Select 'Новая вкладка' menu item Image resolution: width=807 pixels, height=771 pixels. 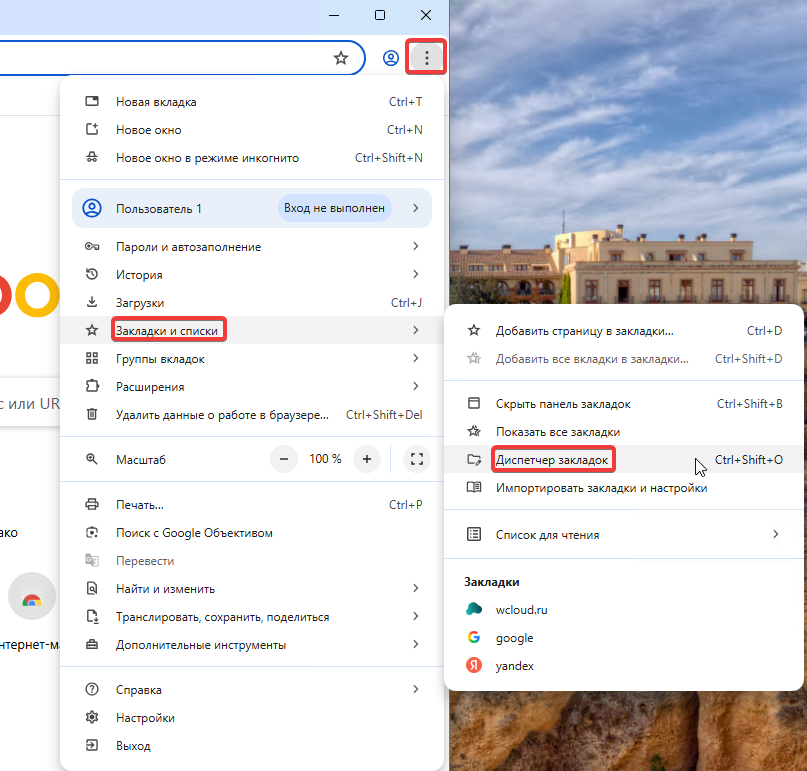(156, 102)
